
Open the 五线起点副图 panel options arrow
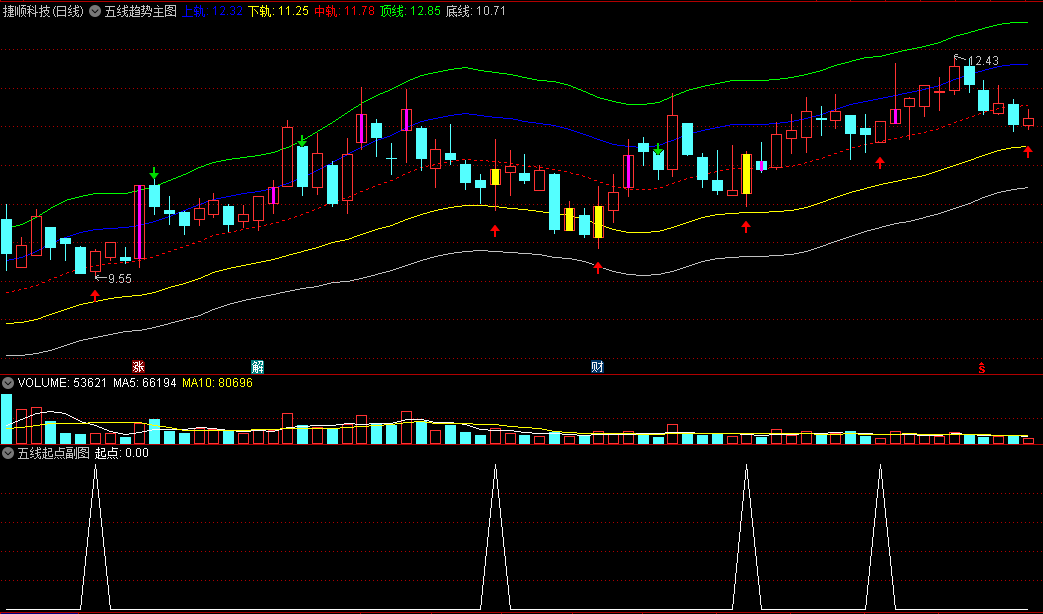(8, 454)
